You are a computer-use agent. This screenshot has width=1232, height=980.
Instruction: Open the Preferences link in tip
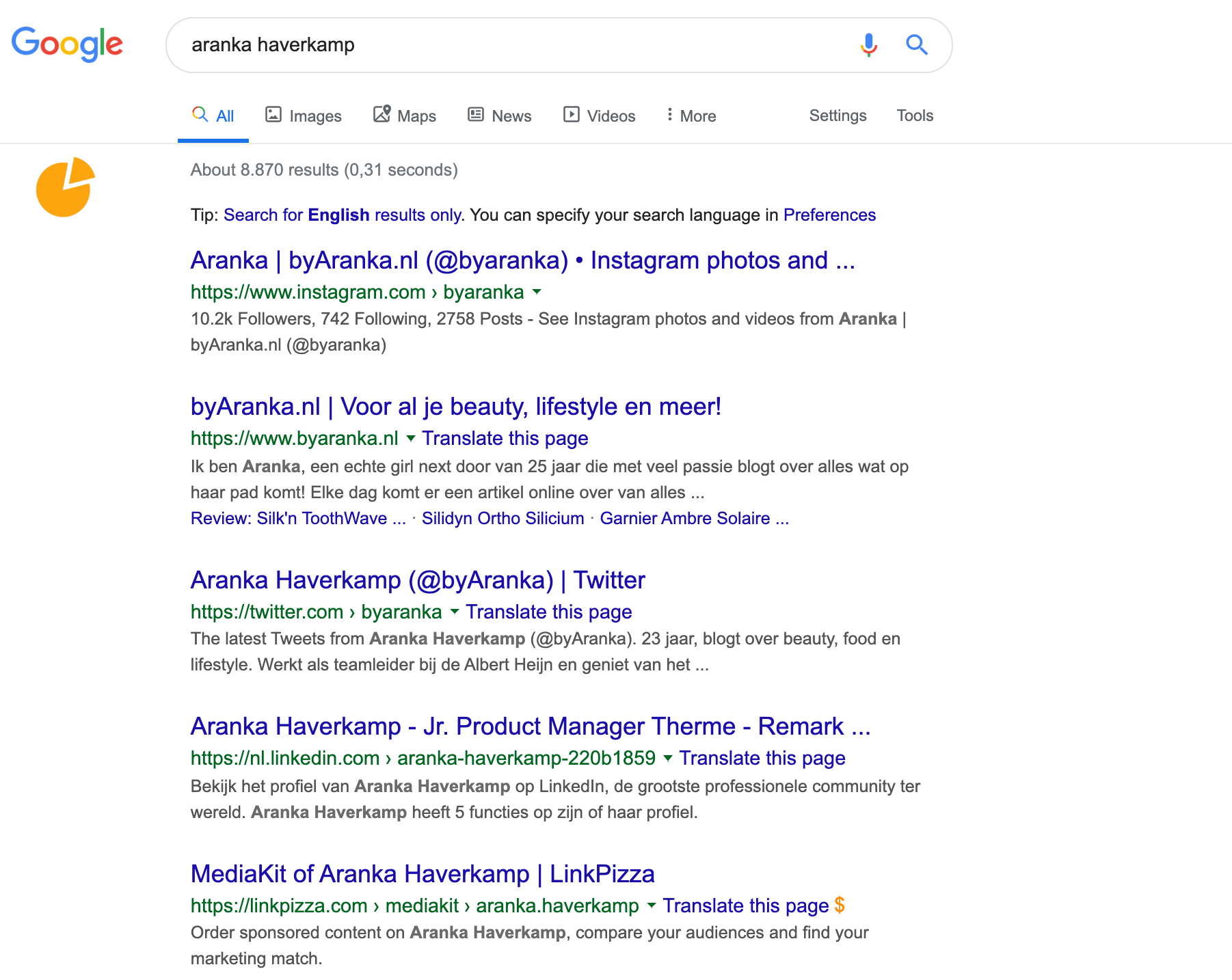click(829, 215)
